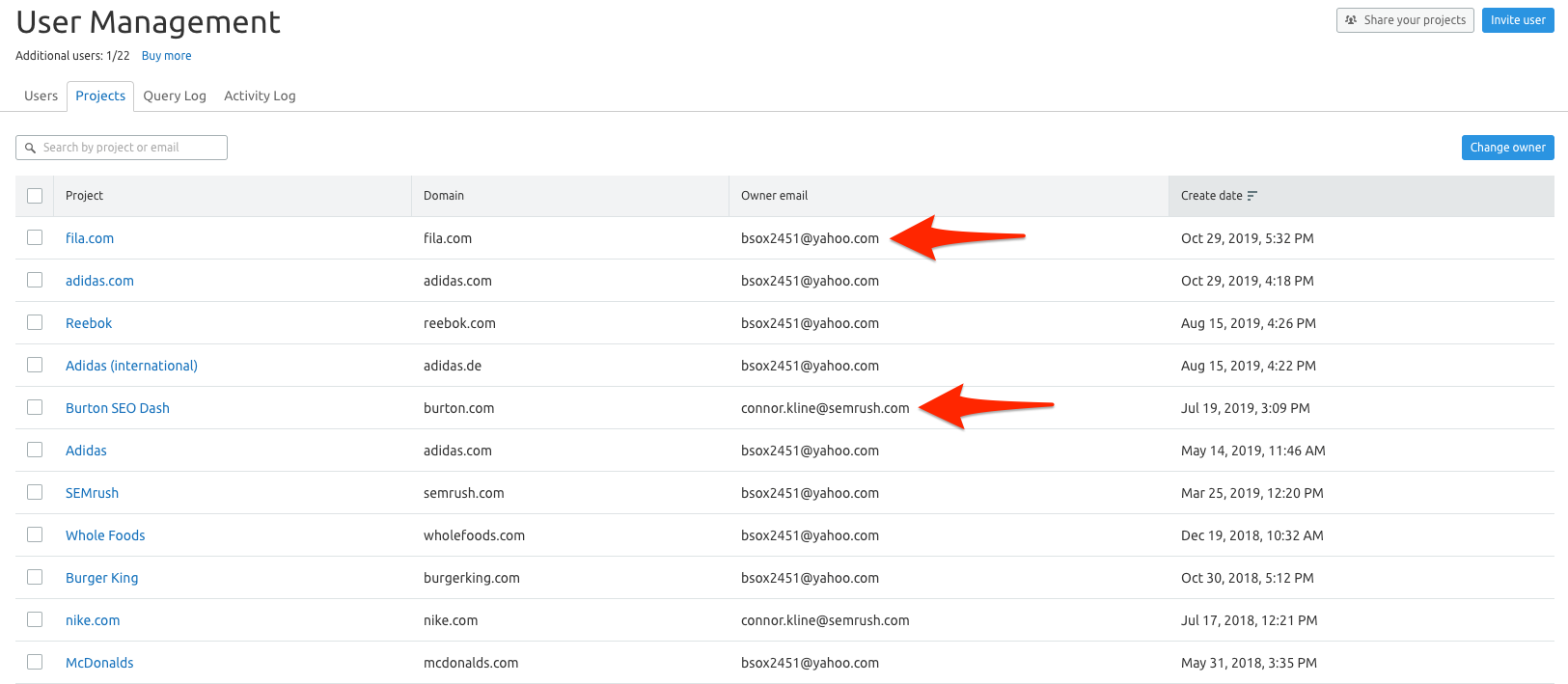
Task: Go to the Activity Log tab
Action: (260, 96)
